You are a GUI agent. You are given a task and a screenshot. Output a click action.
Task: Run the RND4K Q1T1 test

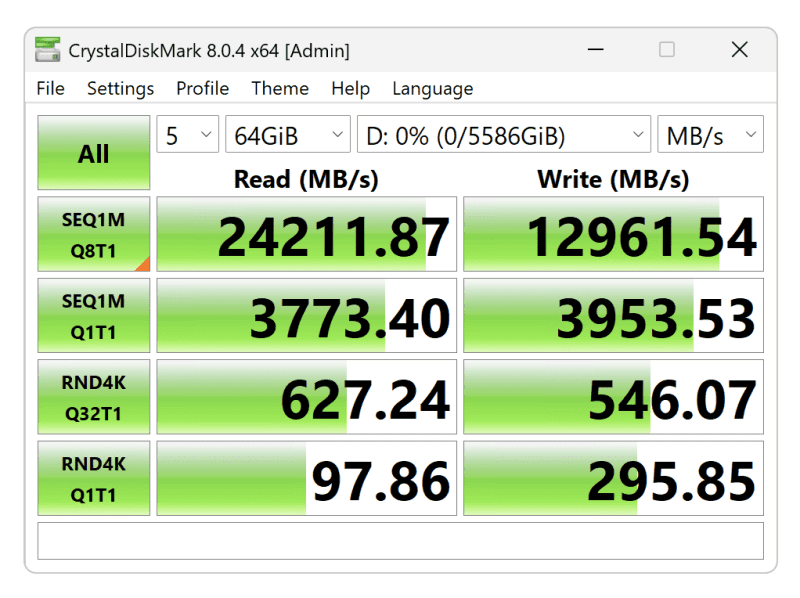(94, 479)
